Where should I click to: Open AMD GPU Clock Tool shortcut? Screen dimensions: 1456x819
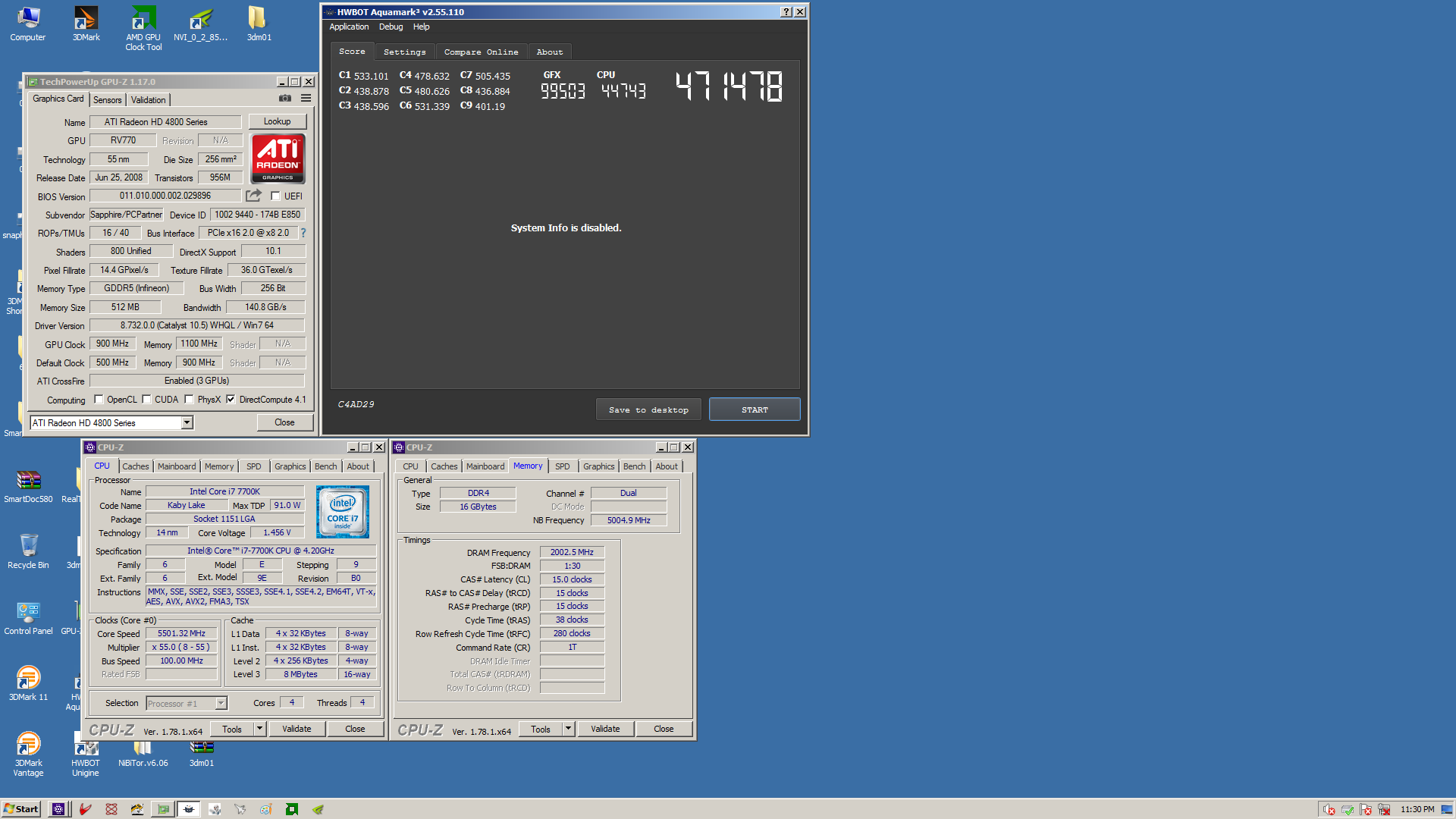(143, 28)
